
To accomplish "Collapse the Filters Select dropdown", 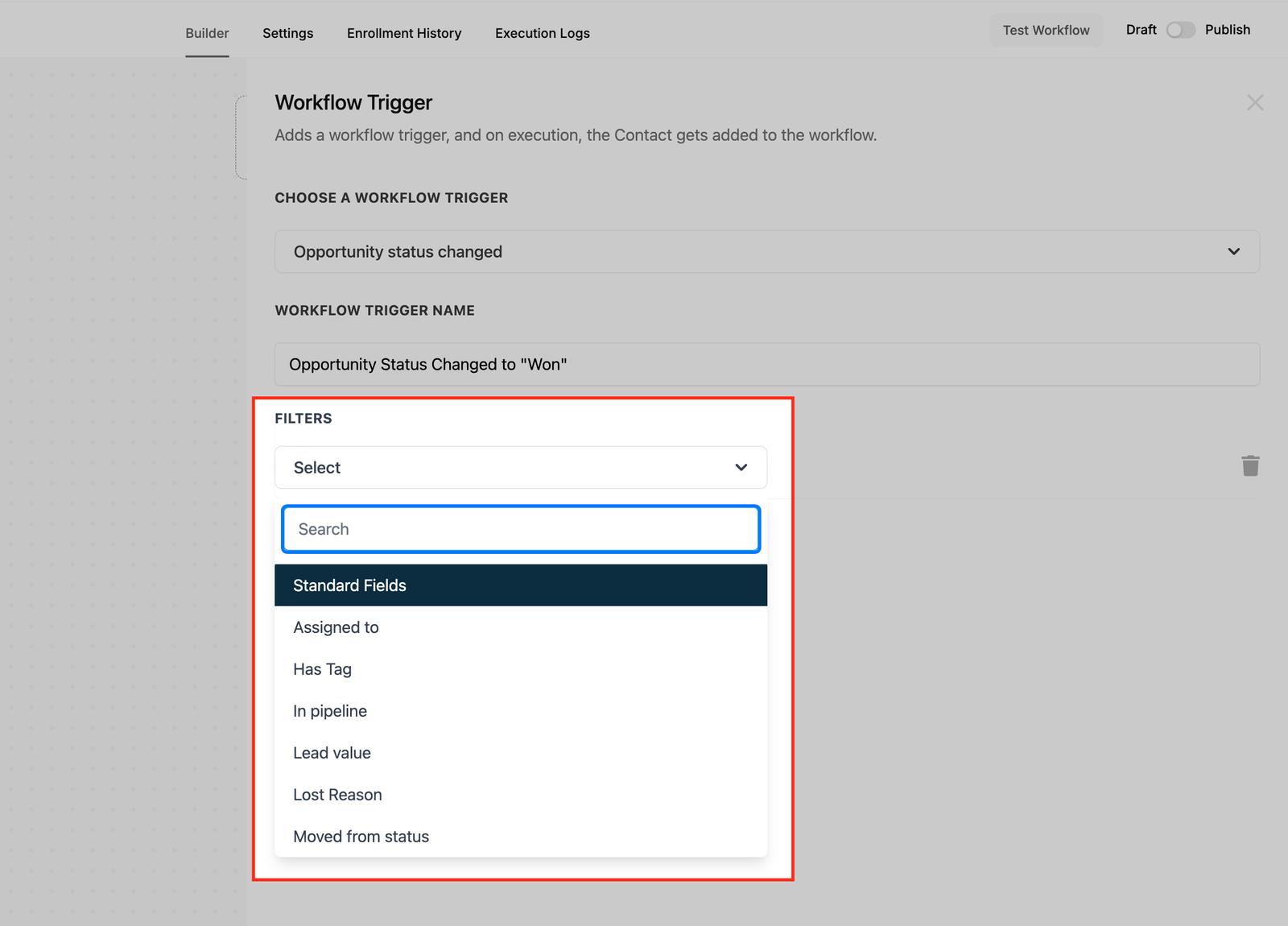I will pos(741,468).
